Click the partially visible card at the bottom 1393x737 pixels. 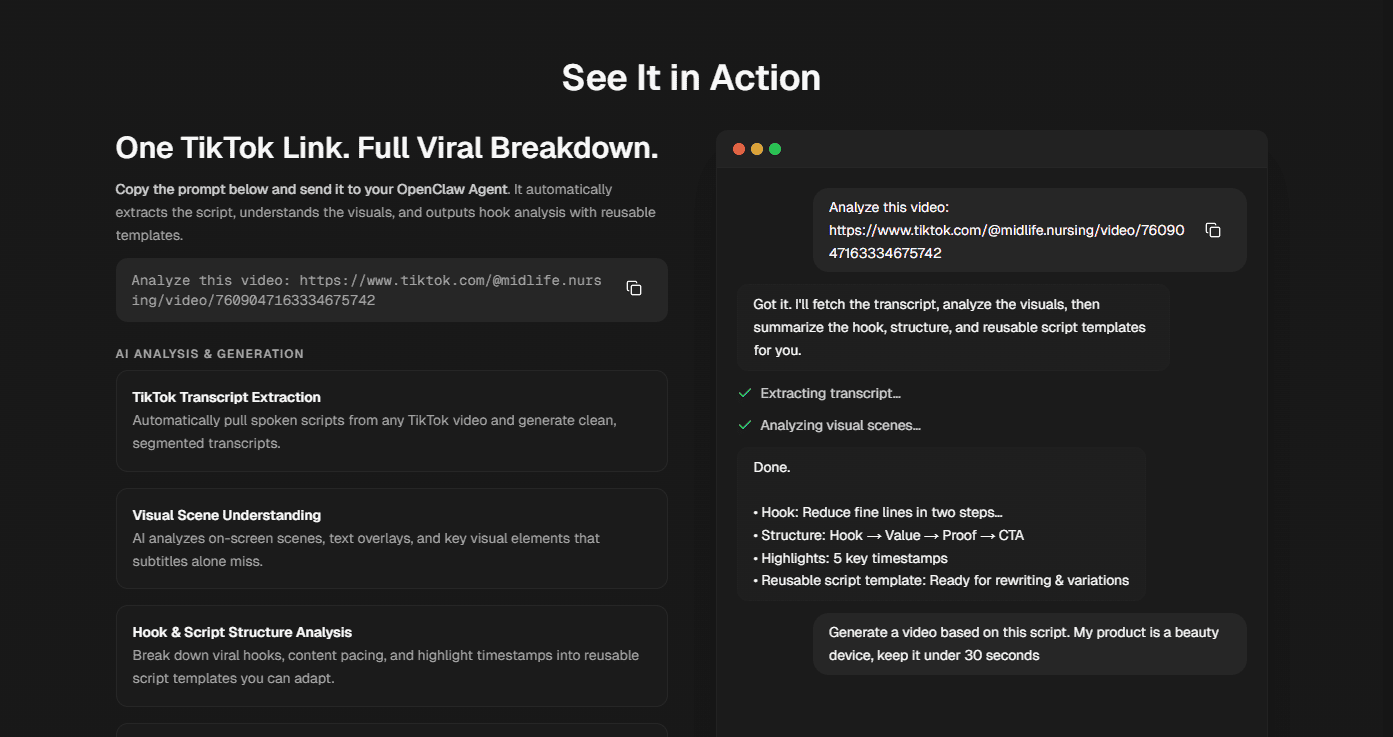click(x=391, y=730)
